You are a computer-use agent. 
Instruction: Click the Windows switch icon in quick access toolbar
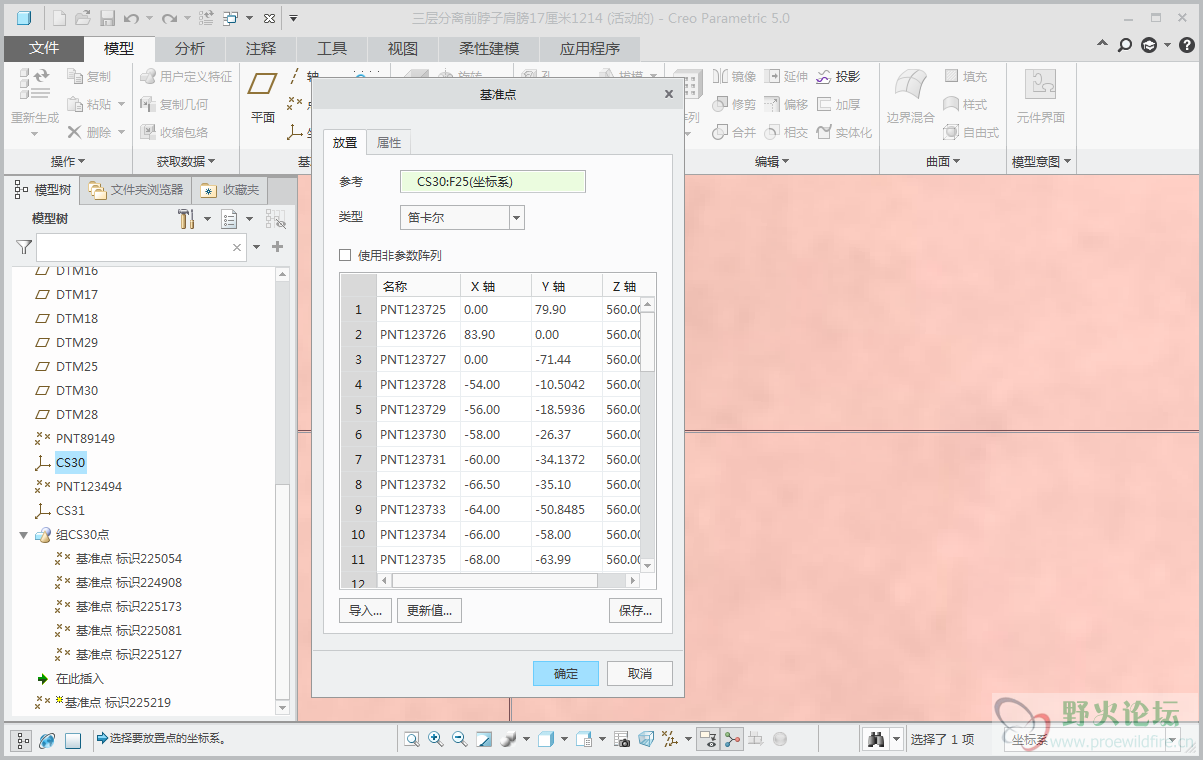[x=231, y=18]
